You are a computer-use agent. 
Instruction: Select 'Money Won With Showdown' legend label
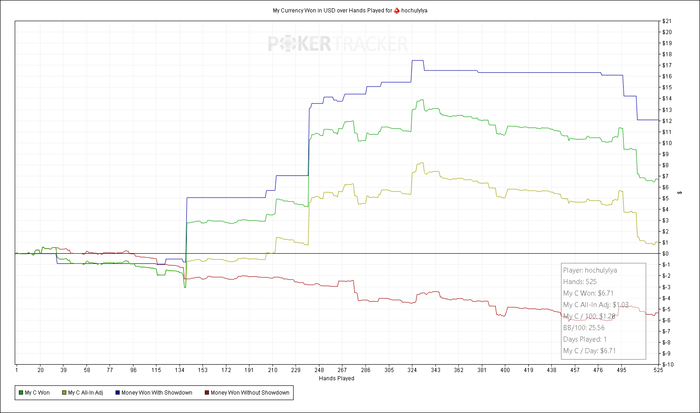tap(157, 393)
